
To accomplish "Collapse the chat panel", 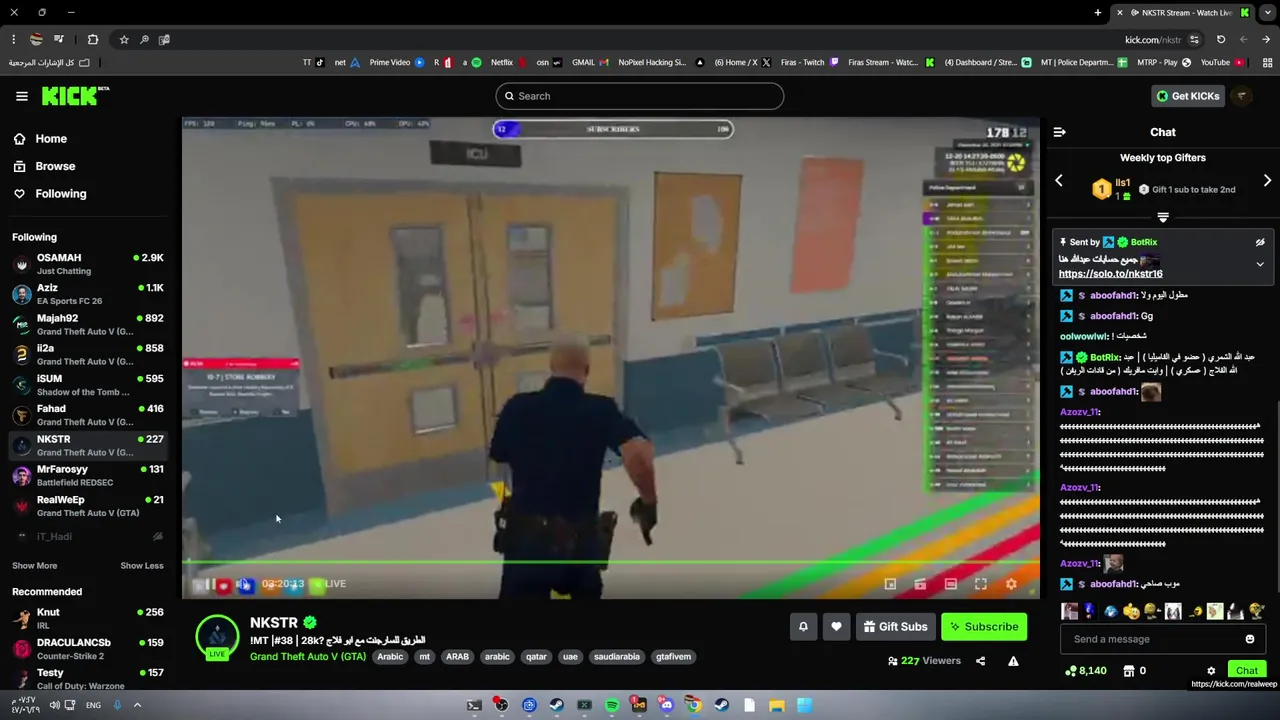I will (1060, 132).
